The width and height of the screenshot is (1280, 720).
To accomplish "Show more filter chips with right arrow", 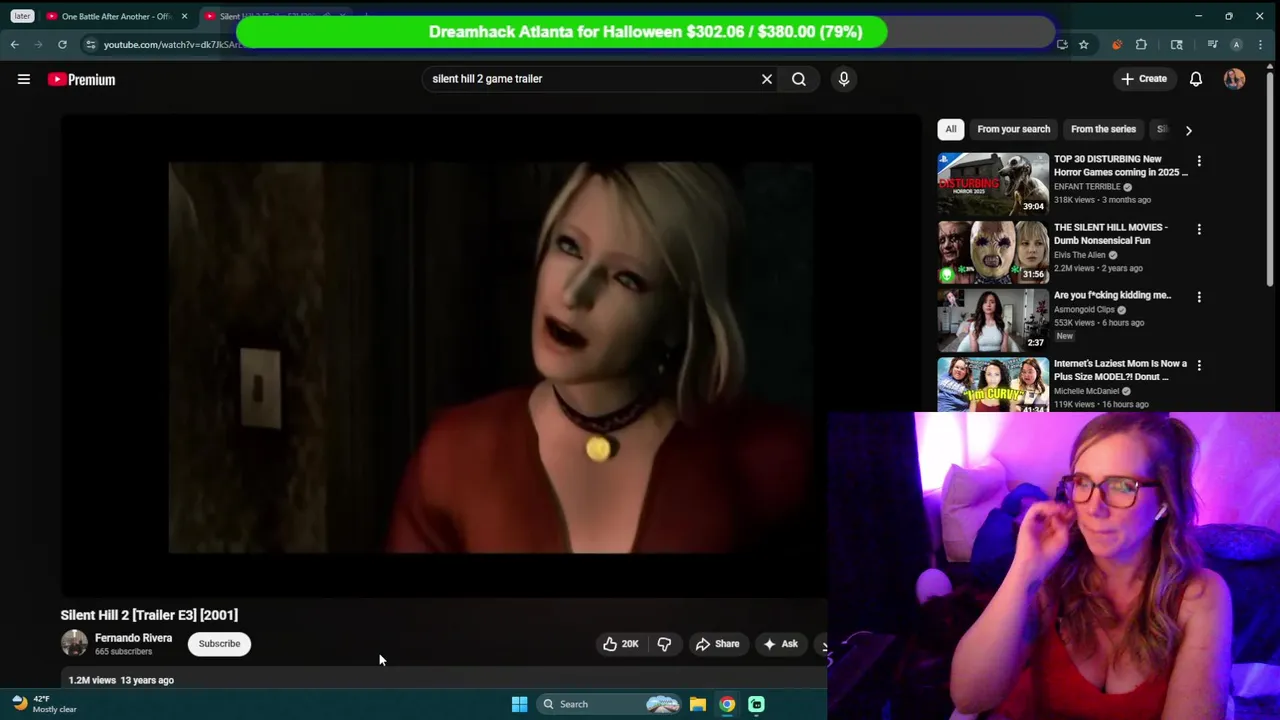I will (x=1188, y=130).
